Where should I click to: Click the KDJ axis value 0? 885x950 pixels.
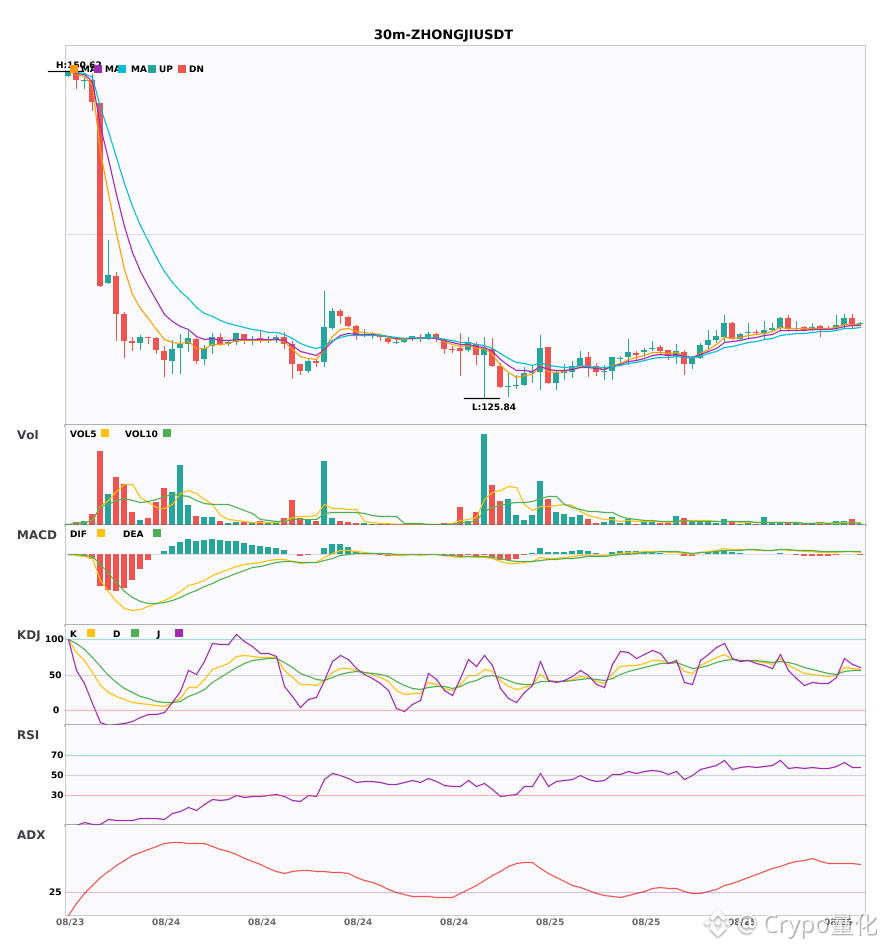(56, 710)
